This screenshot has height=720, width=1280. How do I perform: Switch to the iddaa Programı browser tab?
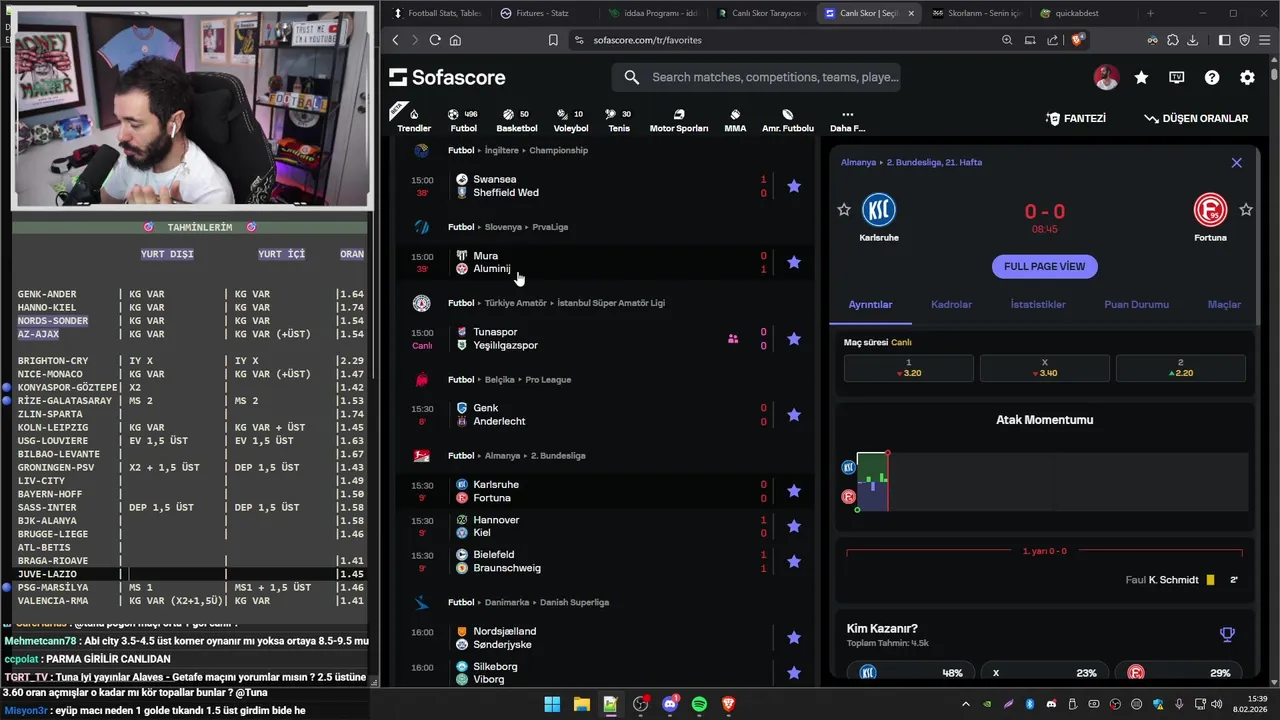click(652, 13)
